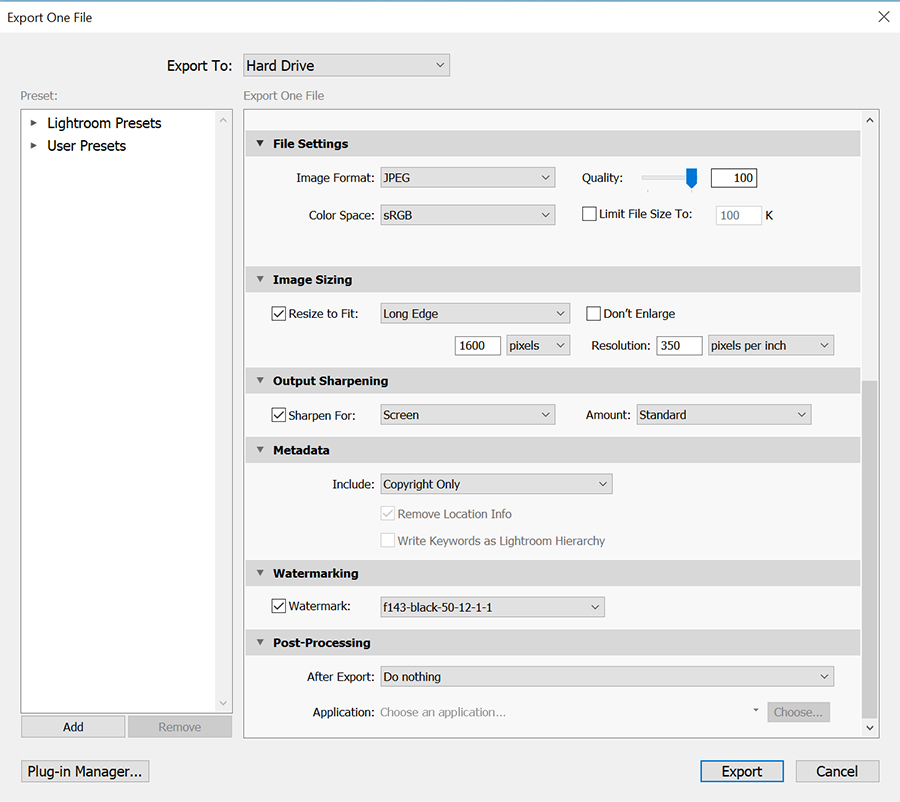Screen dimensions: 900x802
Task: Open the Export To Hard Drive dropdown
Action: tap(346, 66)
